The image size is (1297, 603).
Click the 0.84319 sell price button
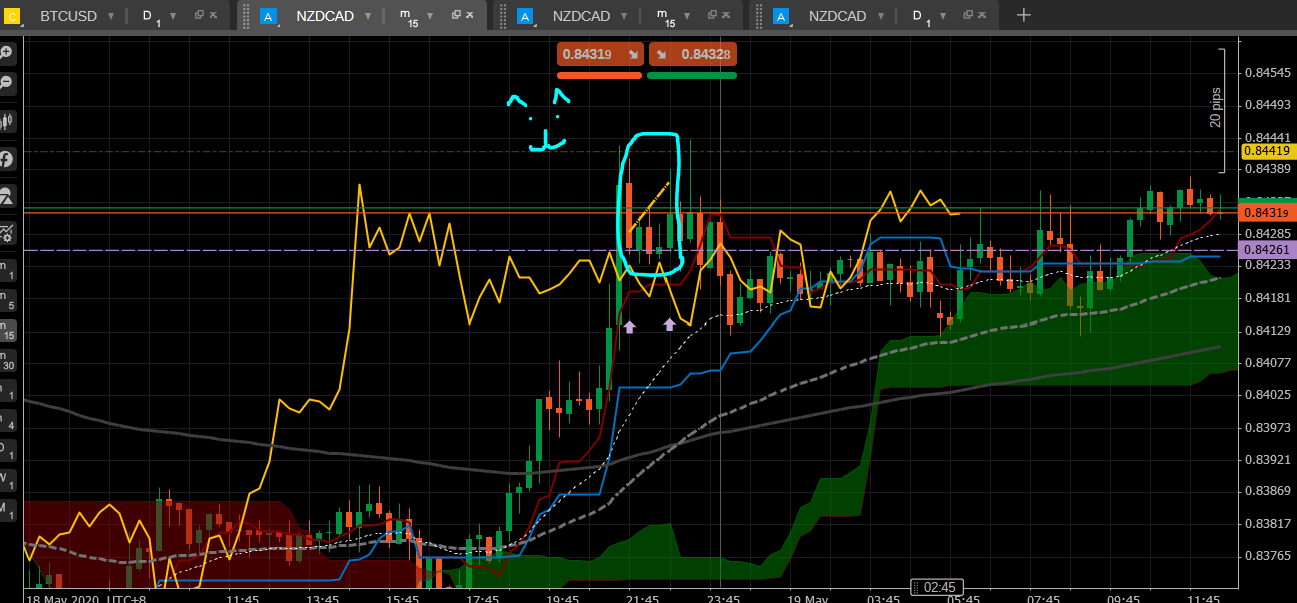point(600,54)
